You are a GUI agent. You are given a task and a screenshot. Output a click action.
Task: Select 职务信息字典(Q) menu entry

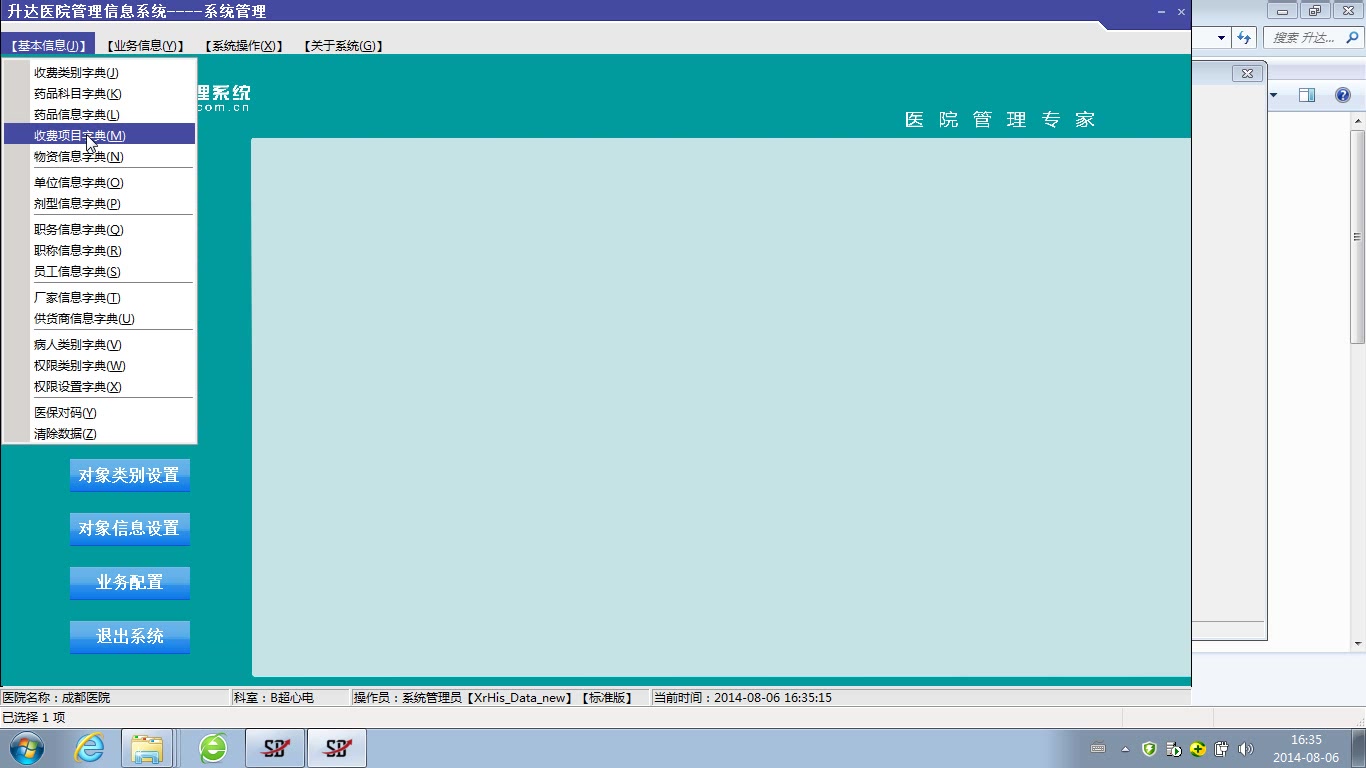[x=99, y=229]
